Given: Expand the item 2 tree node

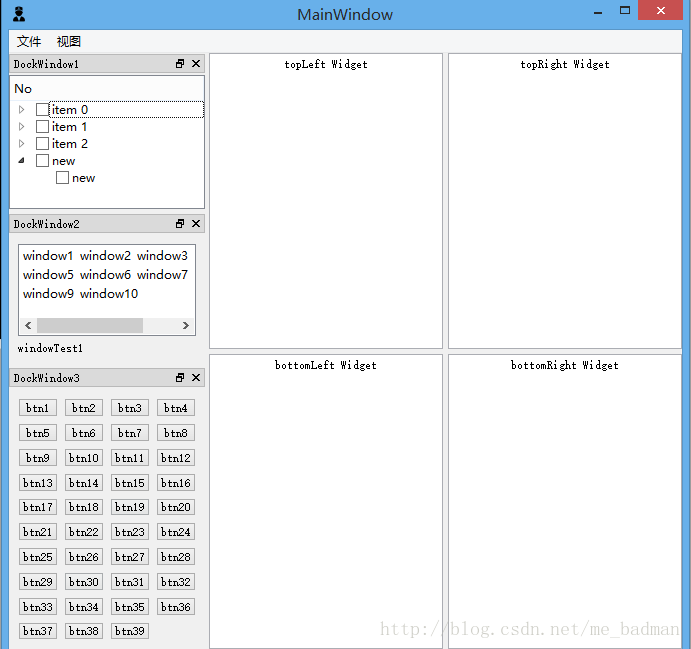Looking at the screenshot, I should (x=21, y=143).
